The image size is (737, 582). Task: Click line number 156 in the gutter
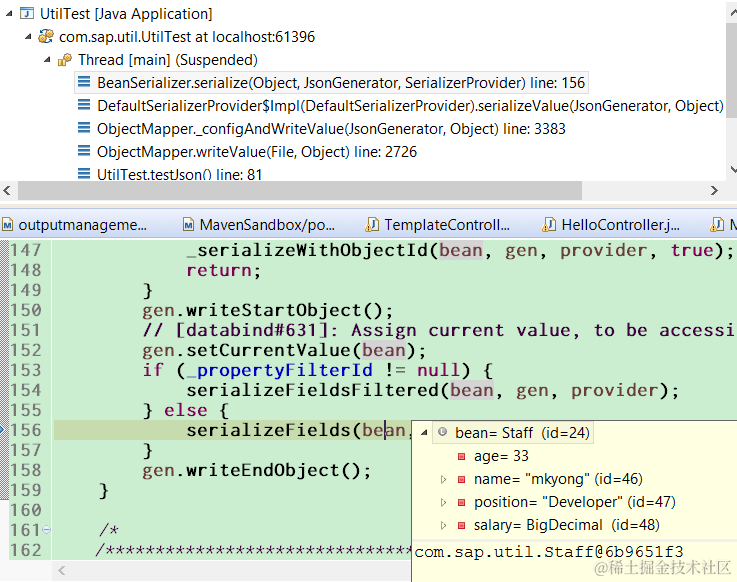point(26,430)
